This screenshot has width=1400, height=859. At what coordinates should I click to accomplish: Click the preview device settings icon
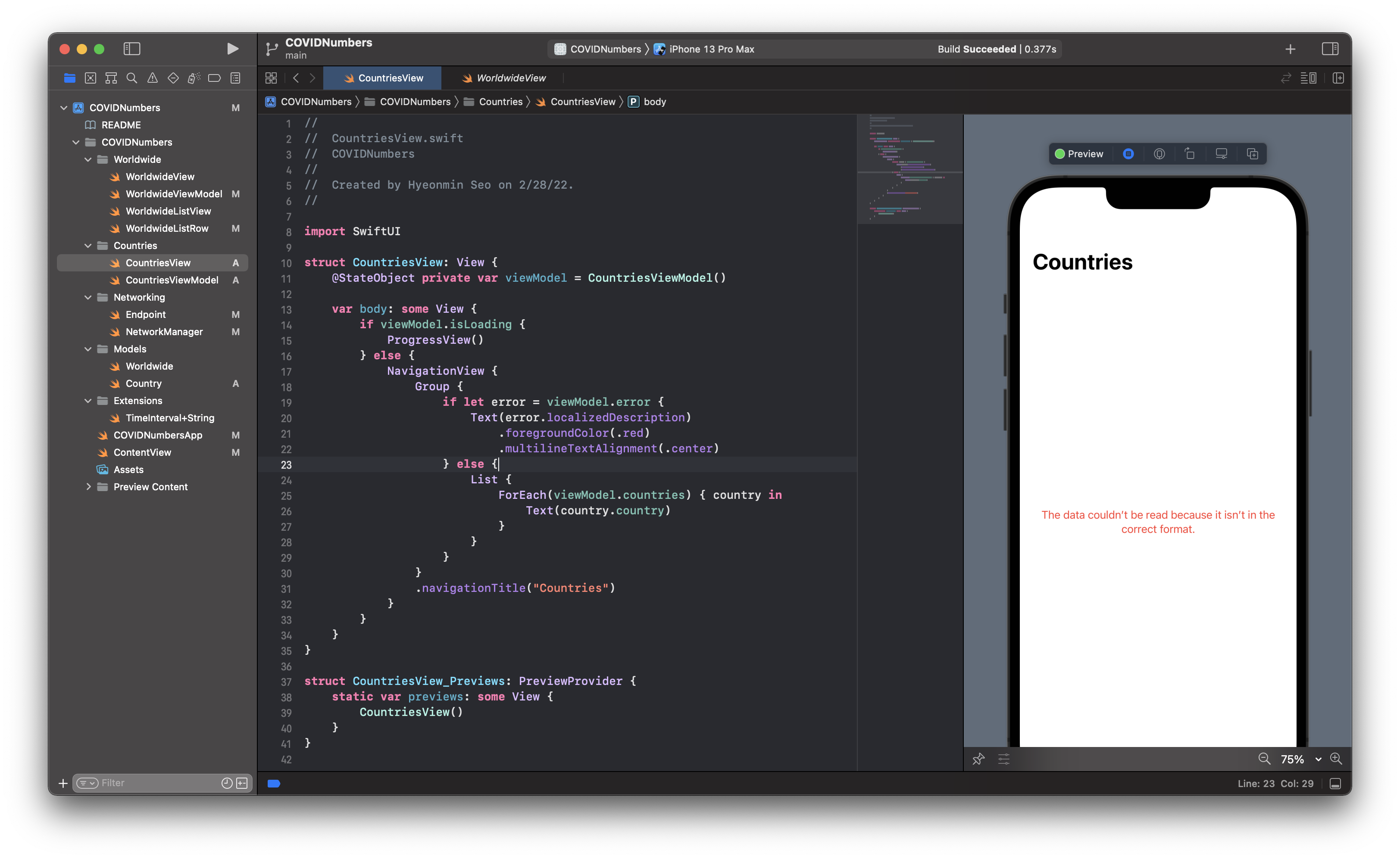point(1221,154)
